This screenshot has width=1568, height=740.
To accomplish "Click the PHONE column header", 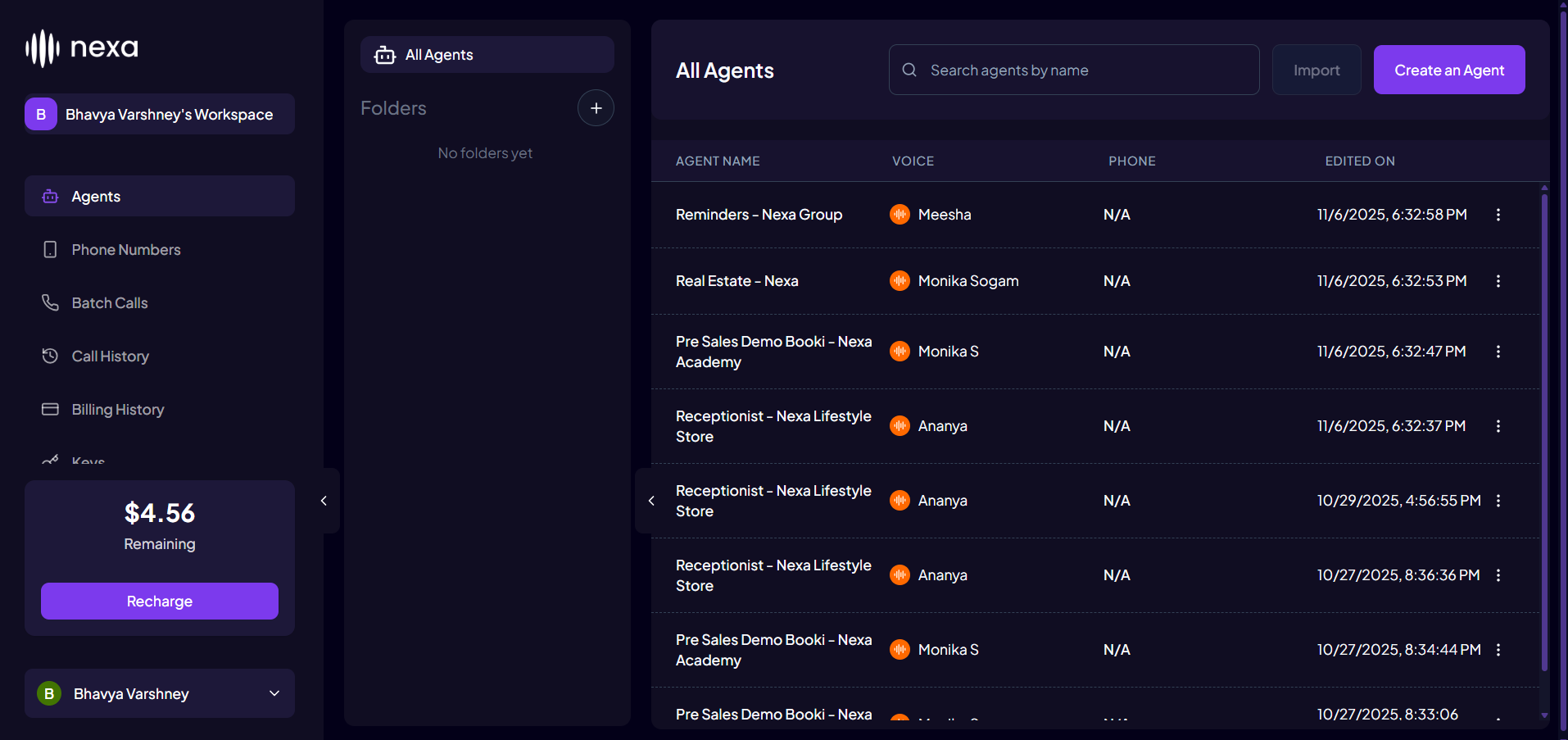I will point(1132,161).
